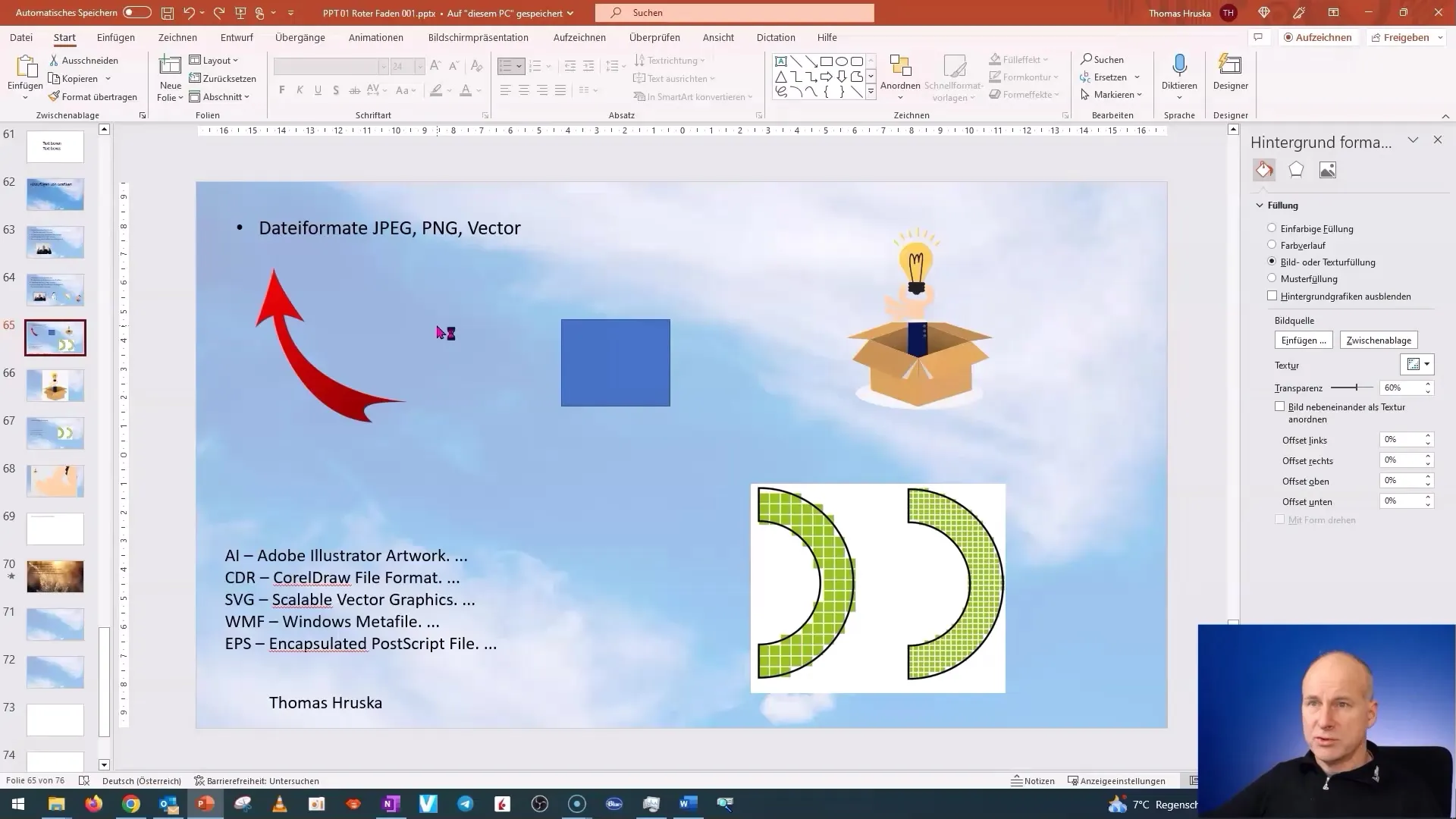1456x819 pixels.
Task: Toggle Musterfüllung radio button
Action: [1272, 278]
